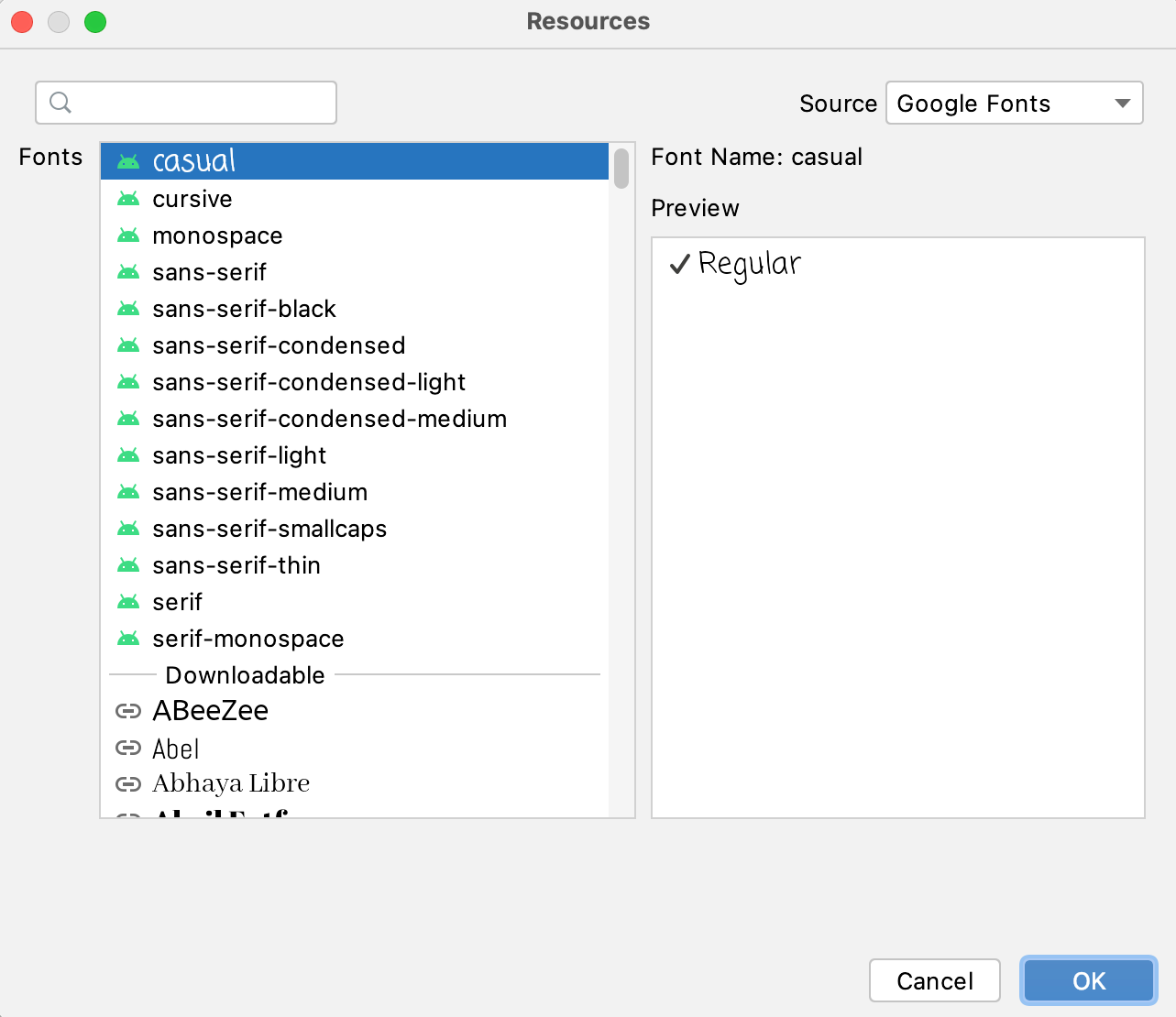Click the dropdown arrow beside Google Fonts
The image size is (1176, 1017).
(x=1122, y=104)
